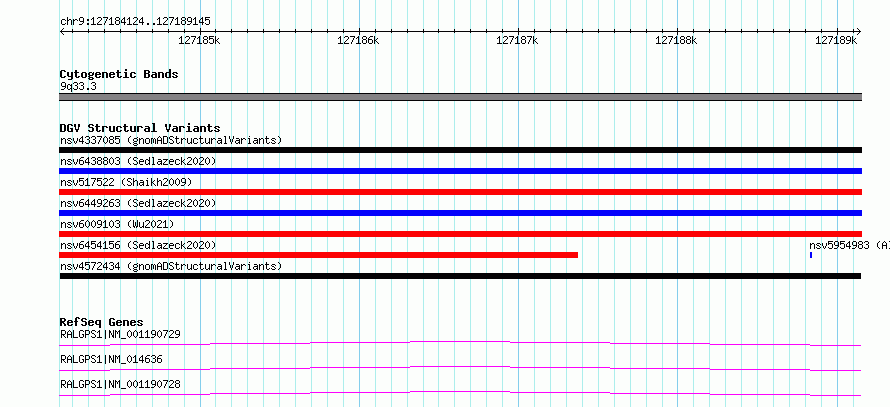Click the small nsv5954983 blue variant marker
This screenshot has width=890, height=407.
811,255
